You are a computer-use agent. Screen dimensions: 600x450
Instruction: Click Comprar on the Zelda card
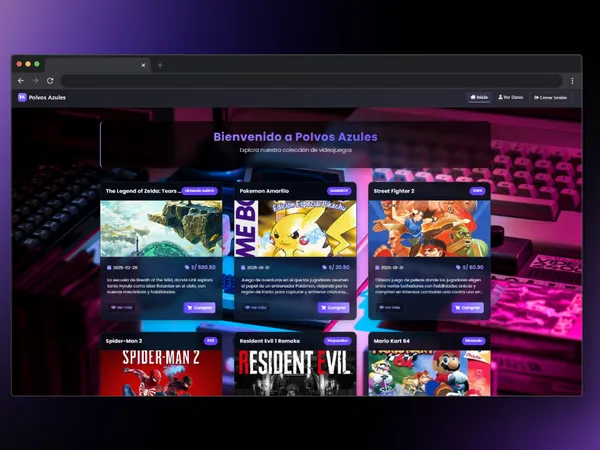pyautogui.click(x=199, y=308)
